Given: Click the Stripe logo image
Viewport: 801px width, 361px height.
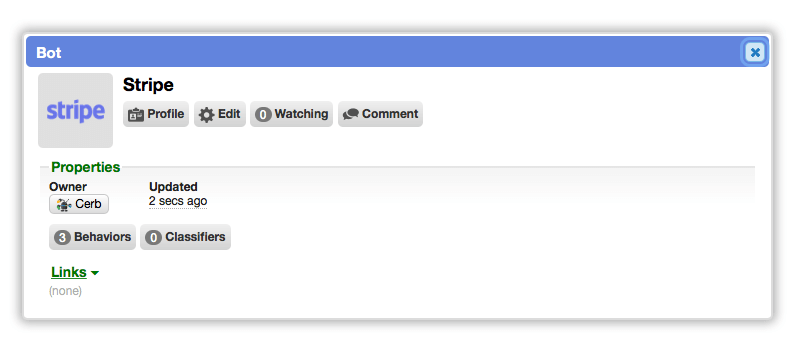Looking at the screenshot, I should [x=76, y=110].
